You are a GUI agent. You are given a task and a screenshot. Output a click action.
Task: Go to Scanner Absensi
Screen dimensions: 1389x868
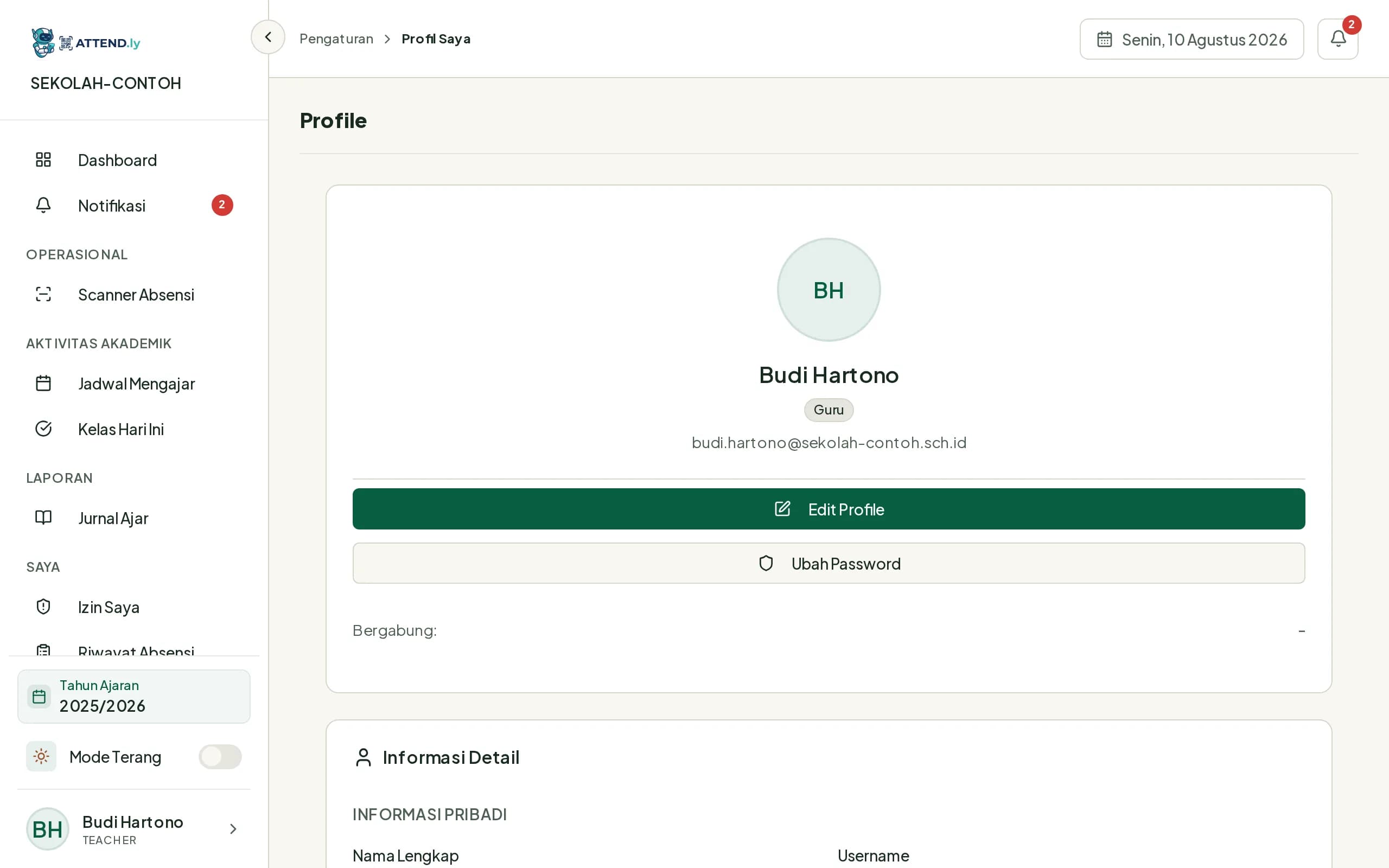click(133, 295)
